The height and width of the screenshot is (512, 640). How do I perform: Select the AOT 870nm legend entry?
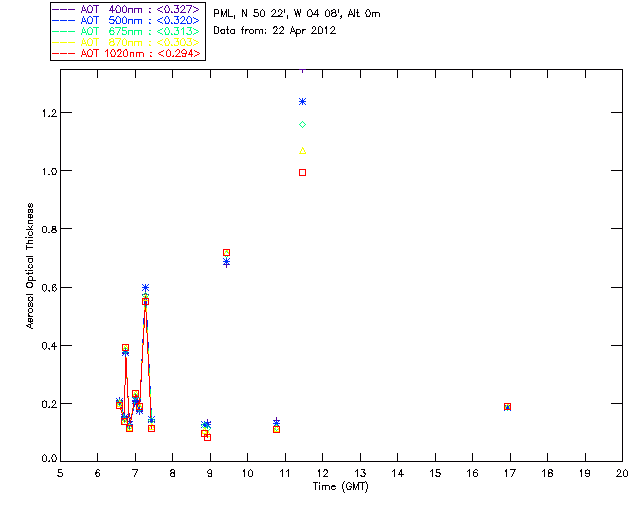pos(126,42)
